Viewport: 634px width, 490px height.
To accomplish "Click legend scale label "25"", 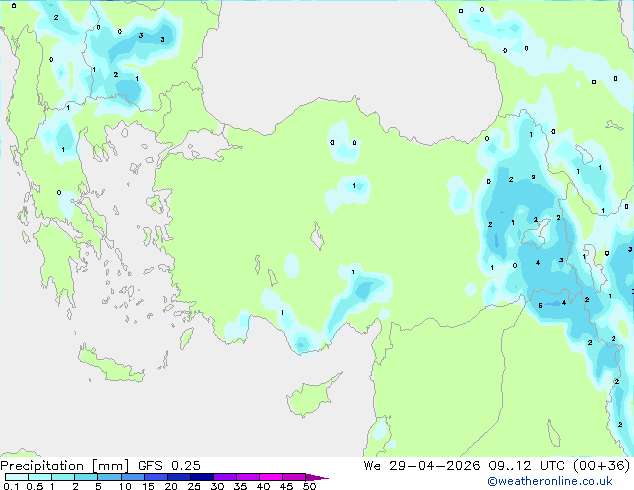I will coord(194,486).
